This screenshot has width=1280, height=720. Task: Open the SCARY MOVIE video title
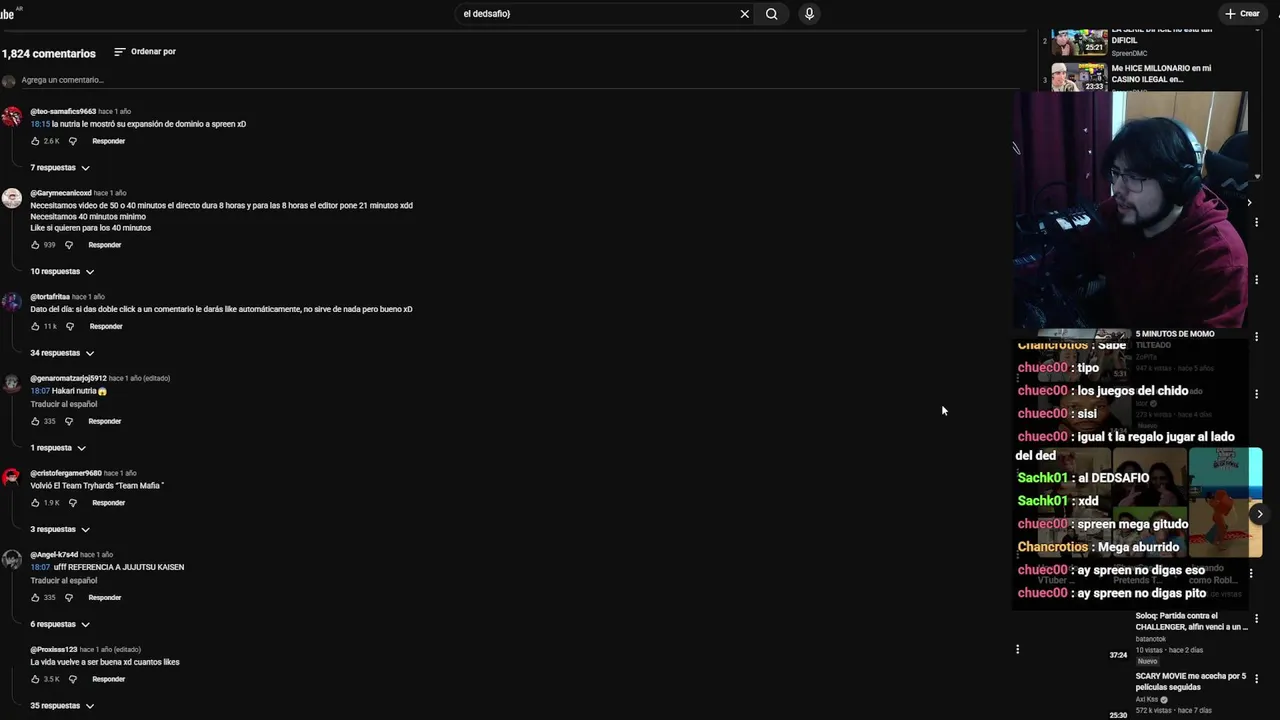click(x=1190, y=682)
